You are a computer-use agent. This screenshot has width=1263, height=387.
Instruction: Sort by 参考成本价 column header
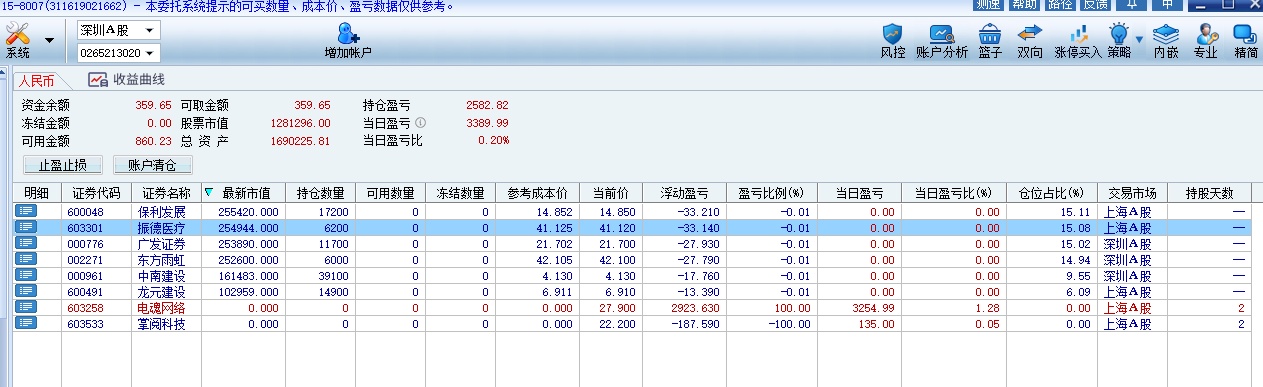click(536, 192)
